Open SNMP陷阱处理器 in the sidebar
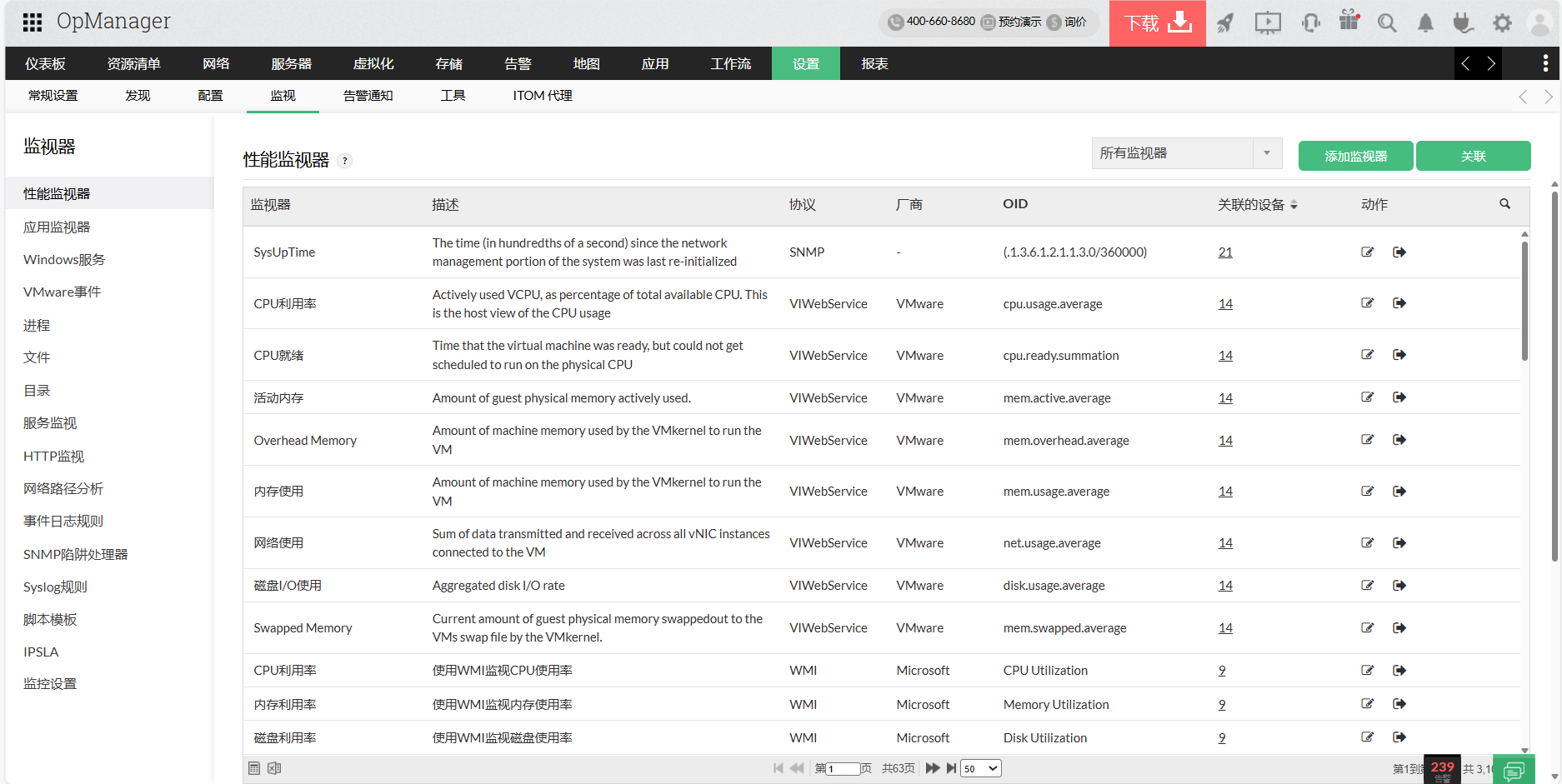Viewport: 1562px width, 784px height. (x=76, y=555)
